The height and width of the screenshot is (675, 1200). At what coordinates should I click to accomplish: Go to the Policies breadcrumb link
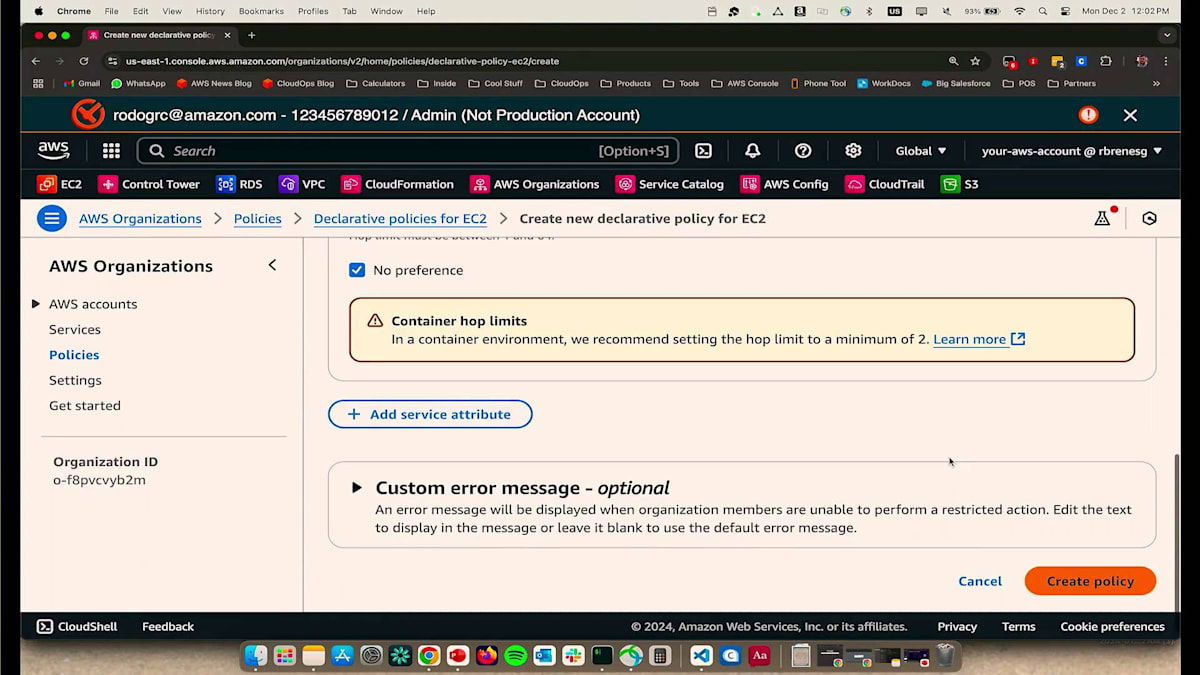click(x=258, y=218)
